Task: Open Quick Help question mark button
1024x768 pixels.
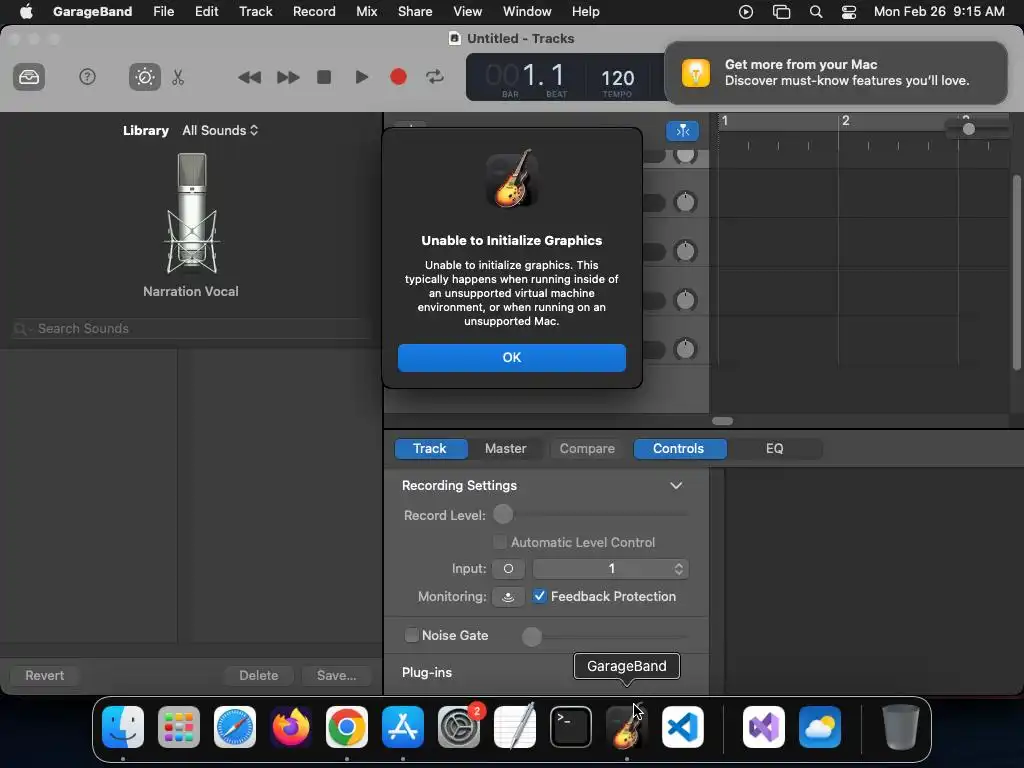Action: (87, 77)
